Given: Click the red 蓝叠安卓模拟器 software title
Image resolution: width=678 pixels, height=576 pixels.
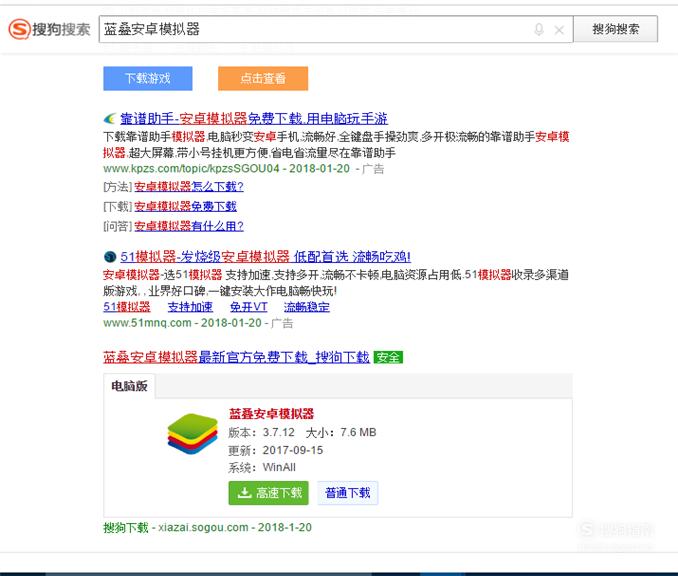Looking at the screenshot, I should 271,414.
